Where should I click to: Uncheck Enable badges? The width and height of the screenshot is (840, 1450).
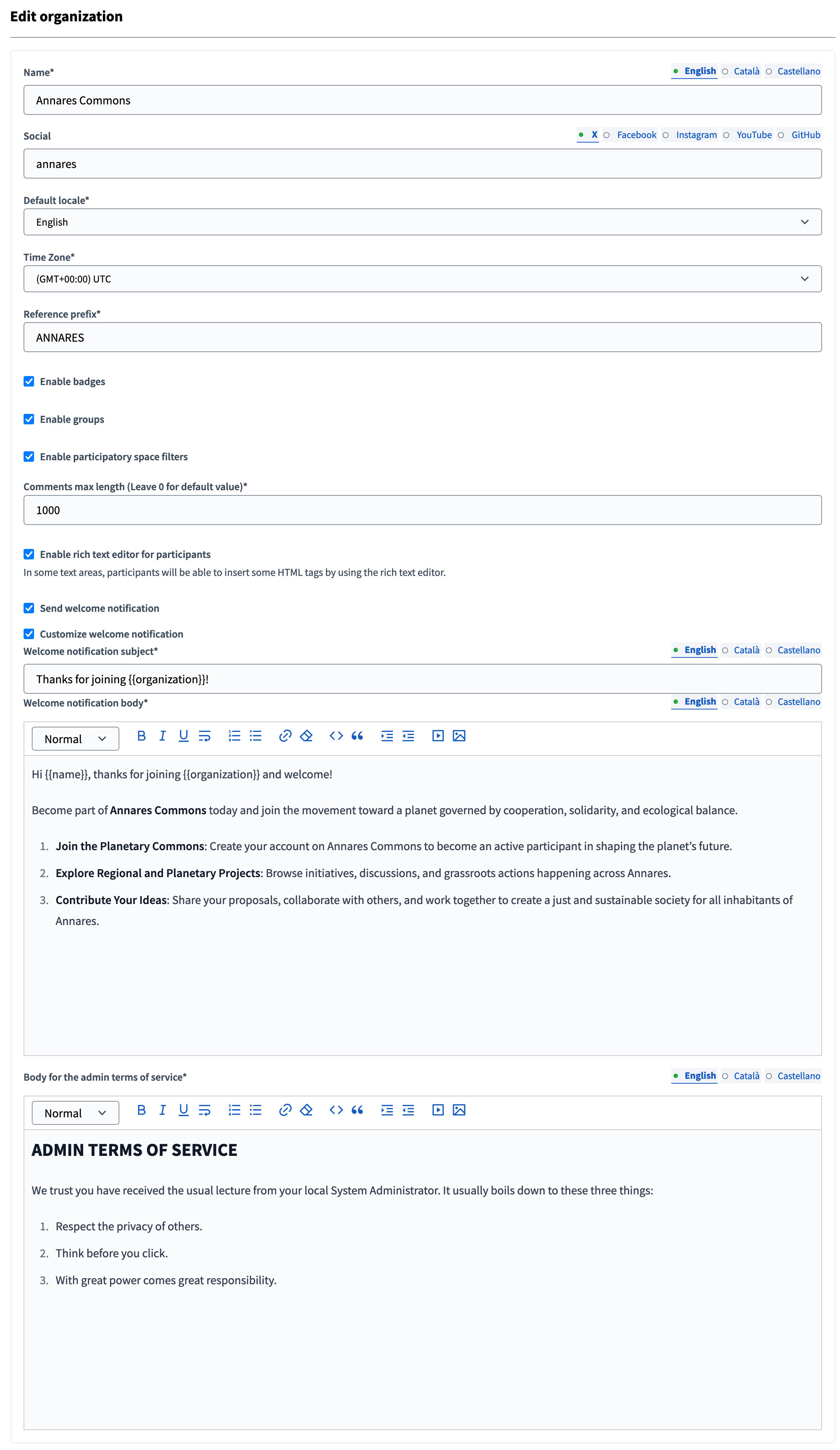[29, 381]
